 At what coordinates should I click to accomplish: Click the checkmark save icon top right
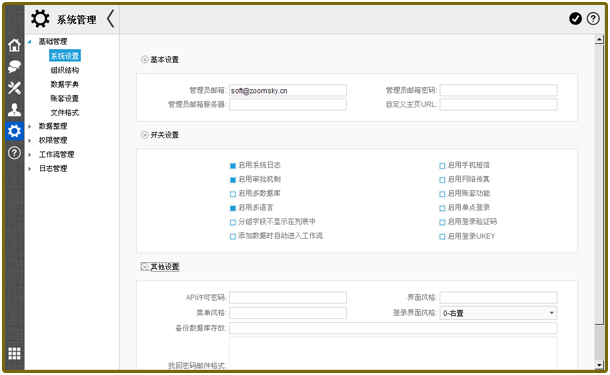pos(575,18)
